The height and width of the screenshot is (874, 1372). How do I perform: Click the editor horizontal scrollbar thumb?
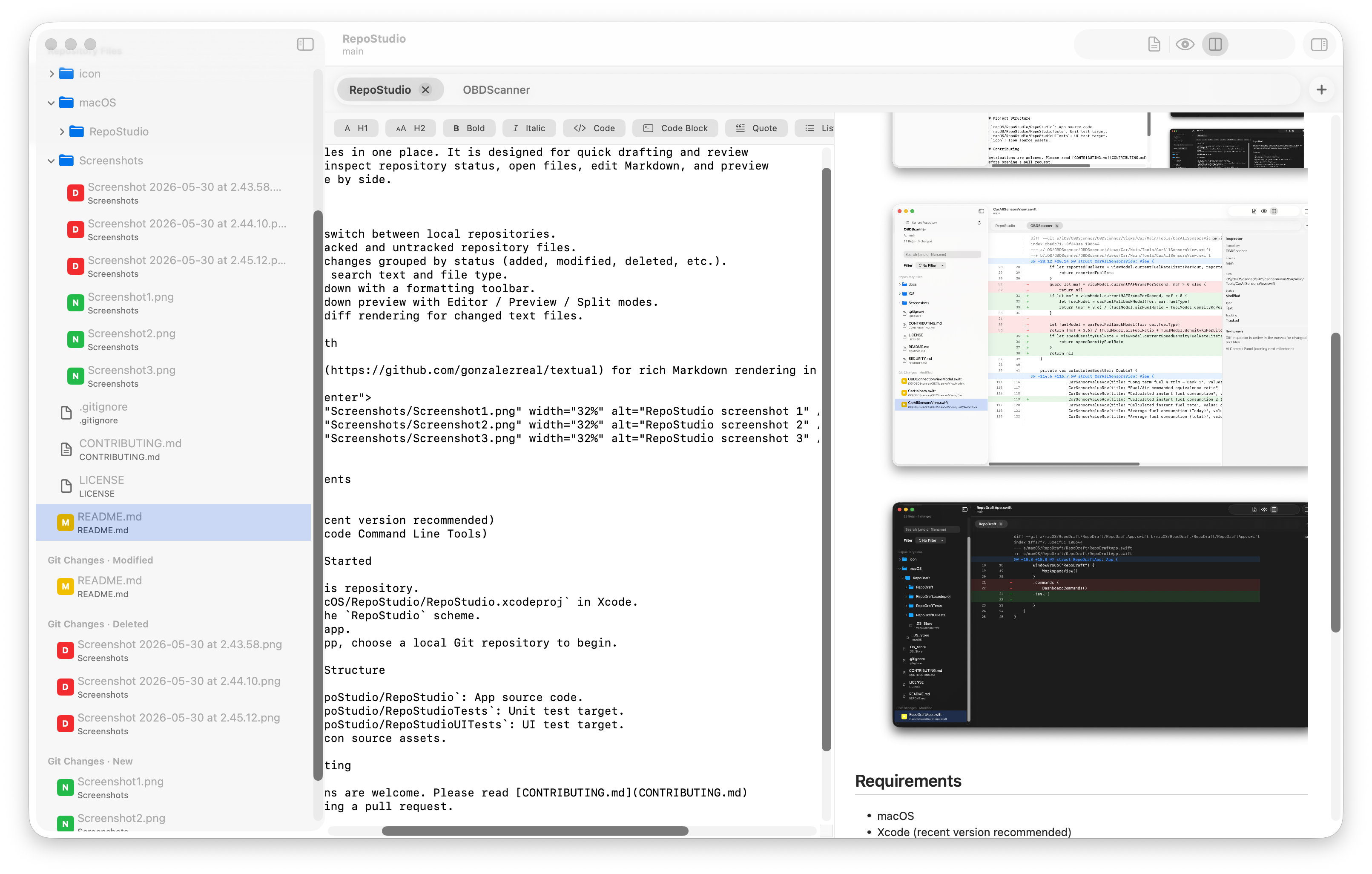534,831
